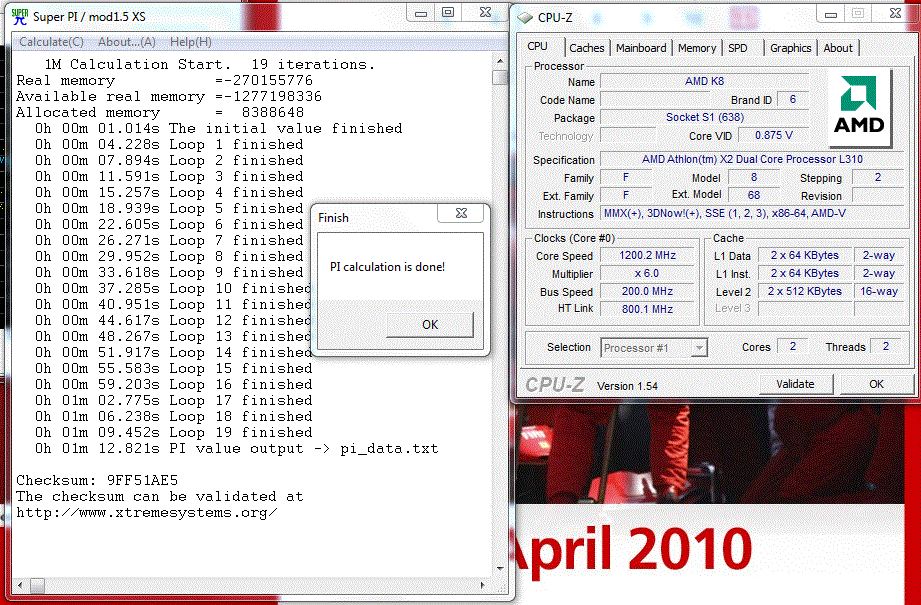921x605 pixels.
Task: Click the Package field showing Socket S1 (638)
Action: pyautogui.click(x=704, y=117)
